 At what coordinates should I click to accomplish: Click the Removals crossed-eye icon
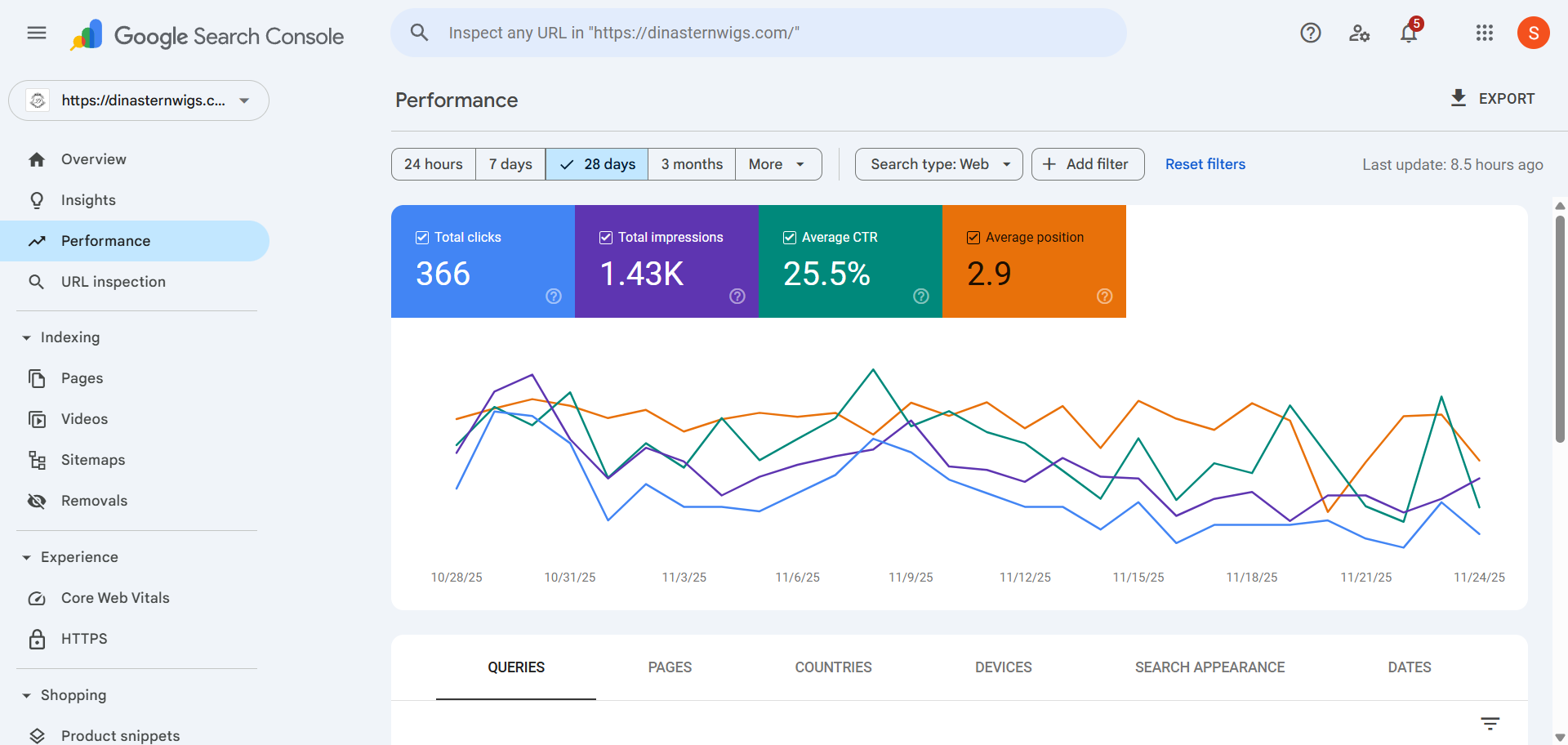[37, 501]
